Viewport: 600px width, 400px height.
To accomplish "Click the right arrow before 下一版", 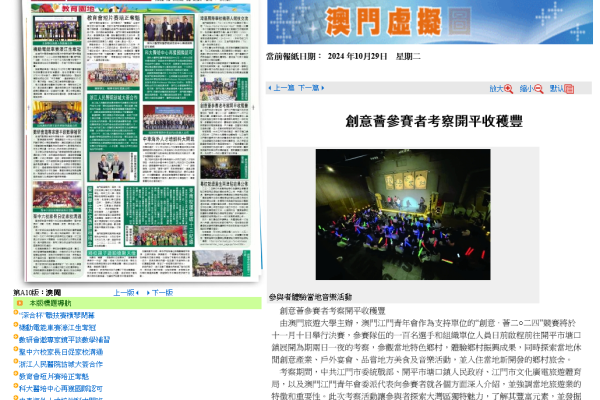I will 148,293.
